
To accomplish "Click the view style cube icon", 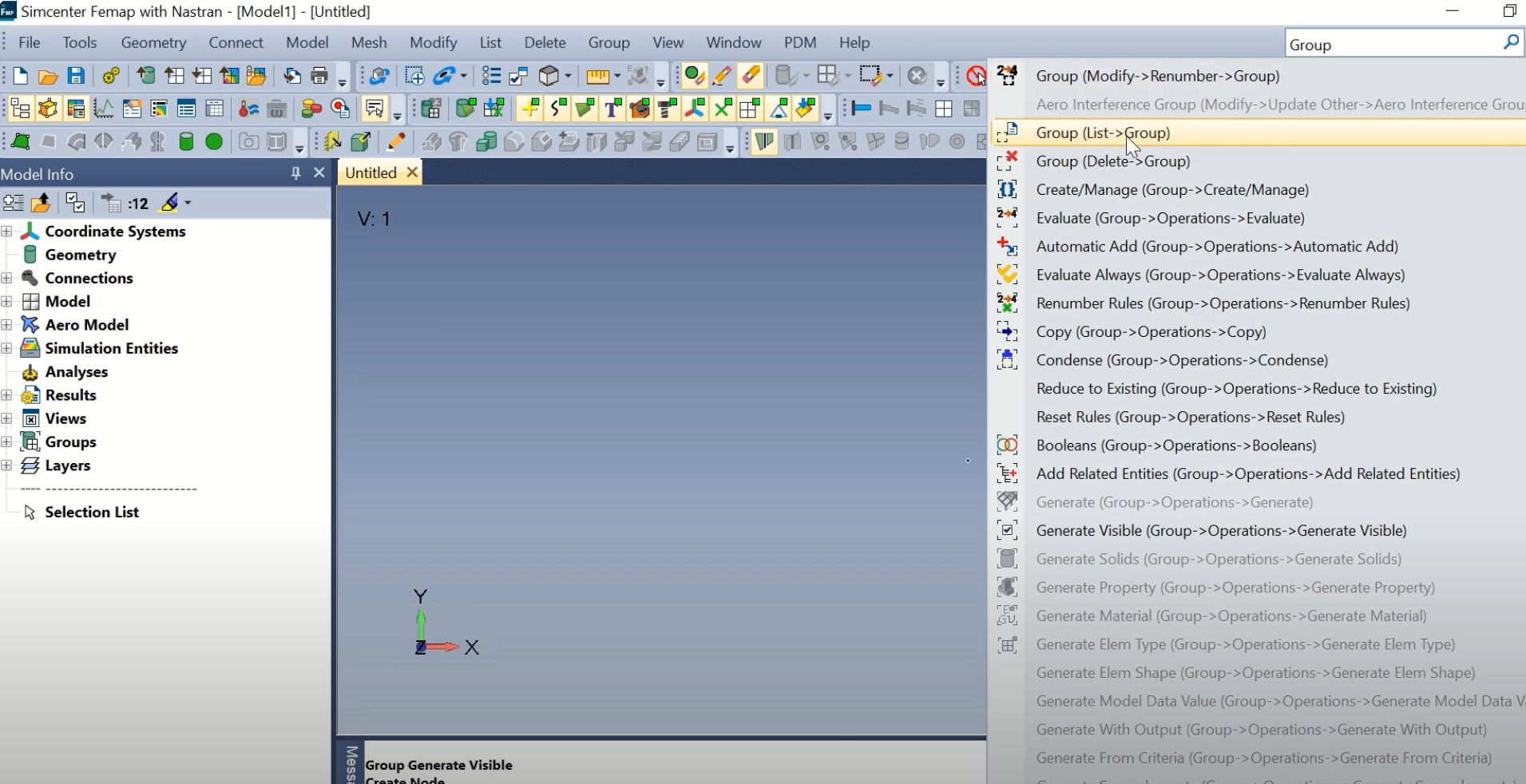I will pyautogui.click(x=549, y=76).
